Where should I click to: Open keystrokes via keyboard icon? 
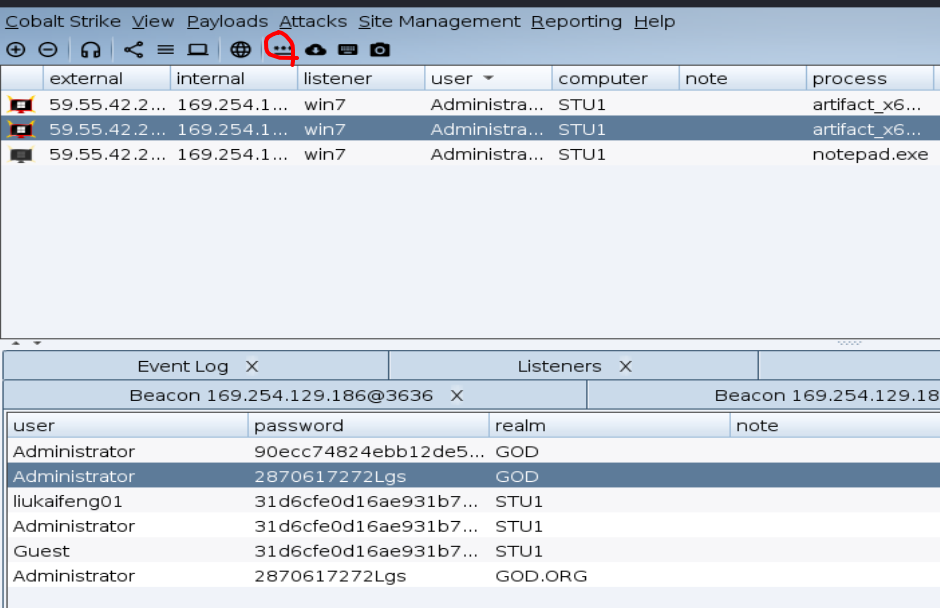348,49
